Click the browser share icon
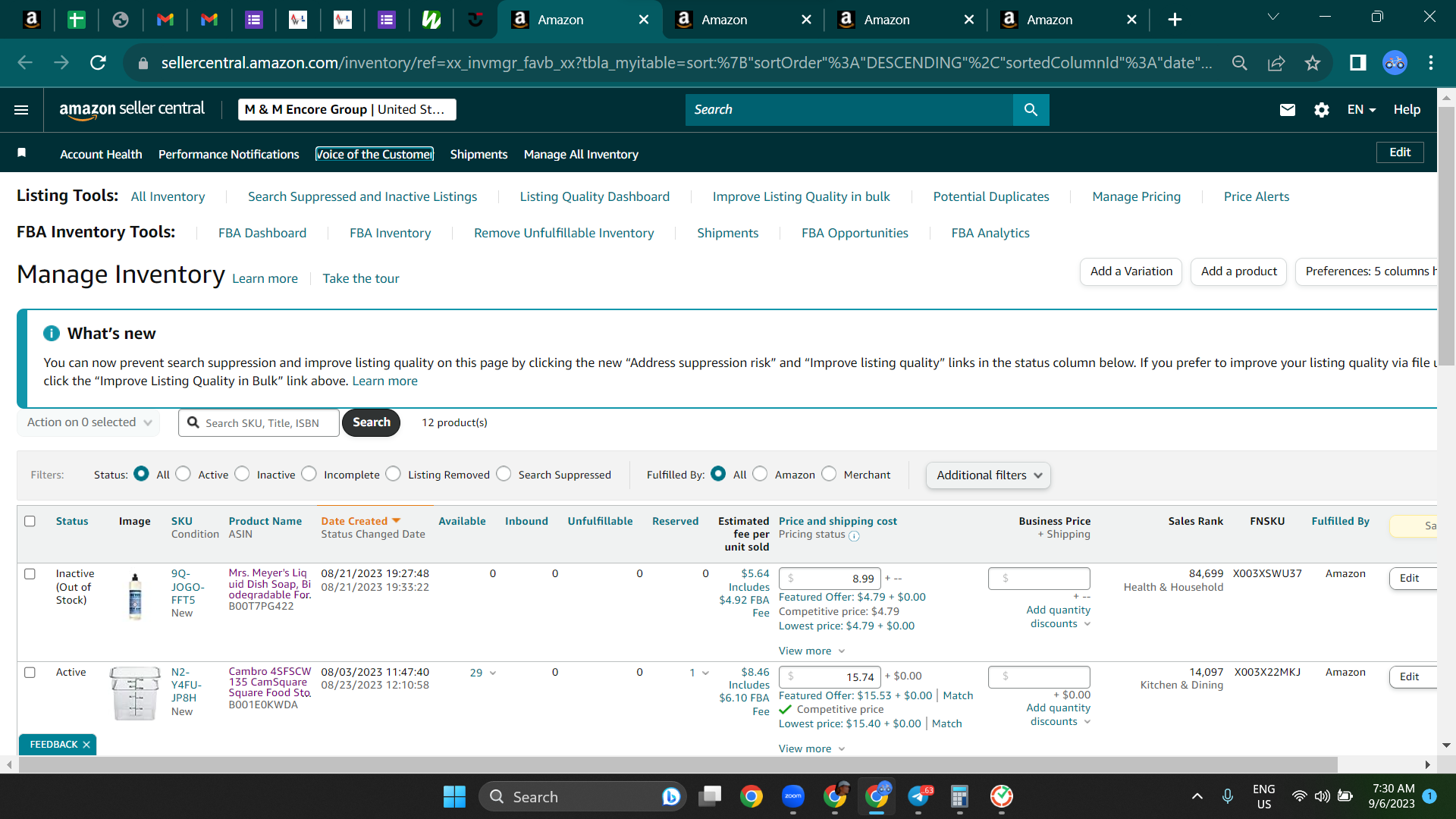The width and height of the screenshot is (1456, 819). 1276,63
